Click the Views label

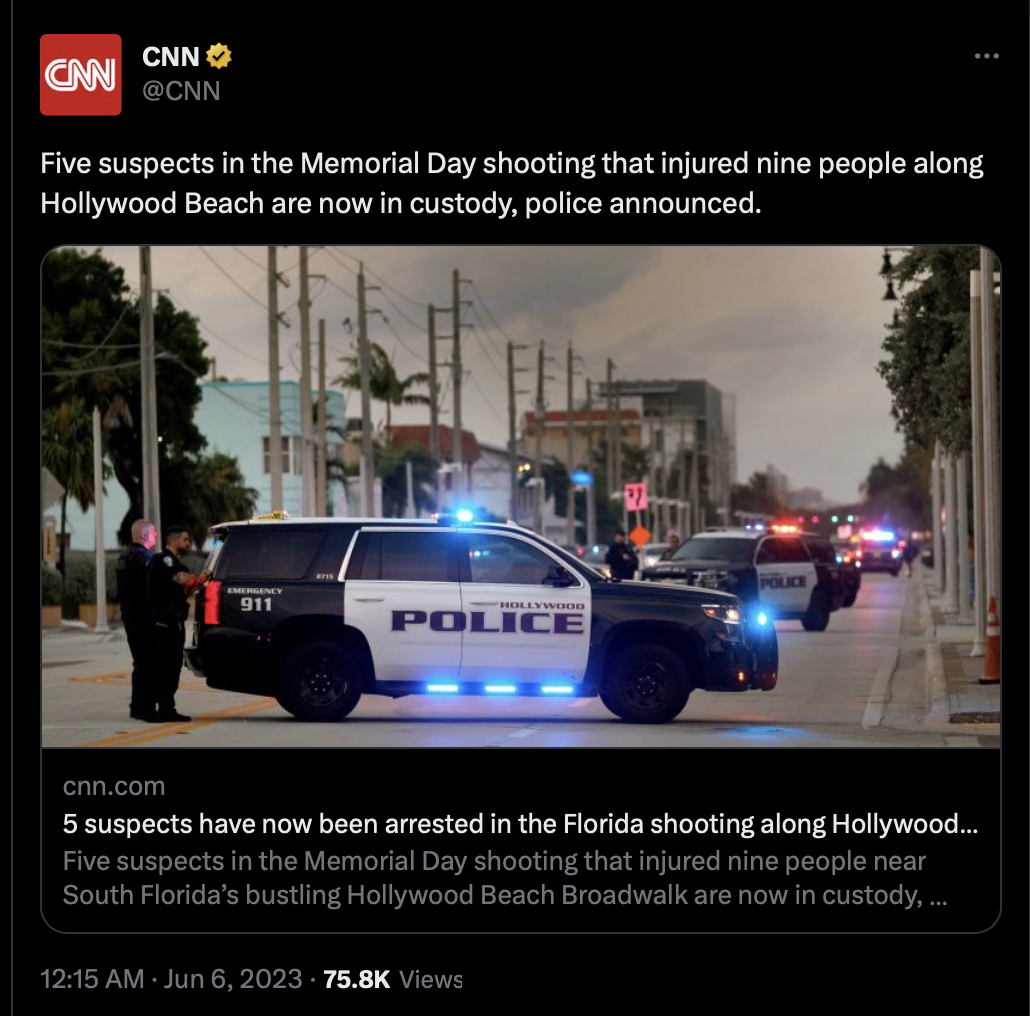431,979
